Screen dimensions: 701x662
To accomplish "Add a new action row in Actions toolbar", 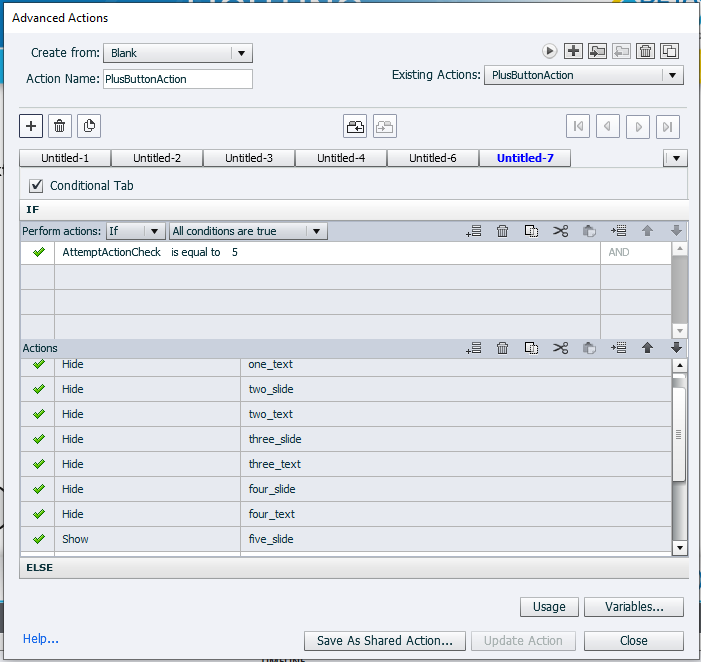I will [474, 348].
